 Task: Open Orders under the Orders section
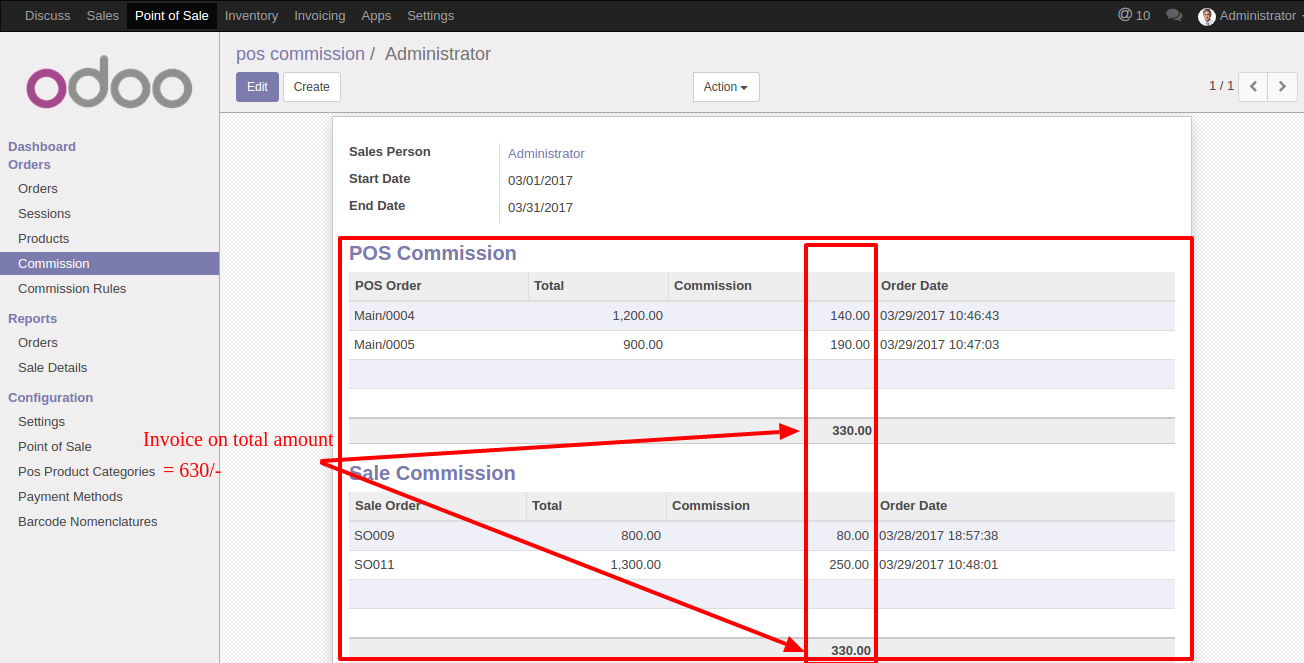(x=38, y=189)
